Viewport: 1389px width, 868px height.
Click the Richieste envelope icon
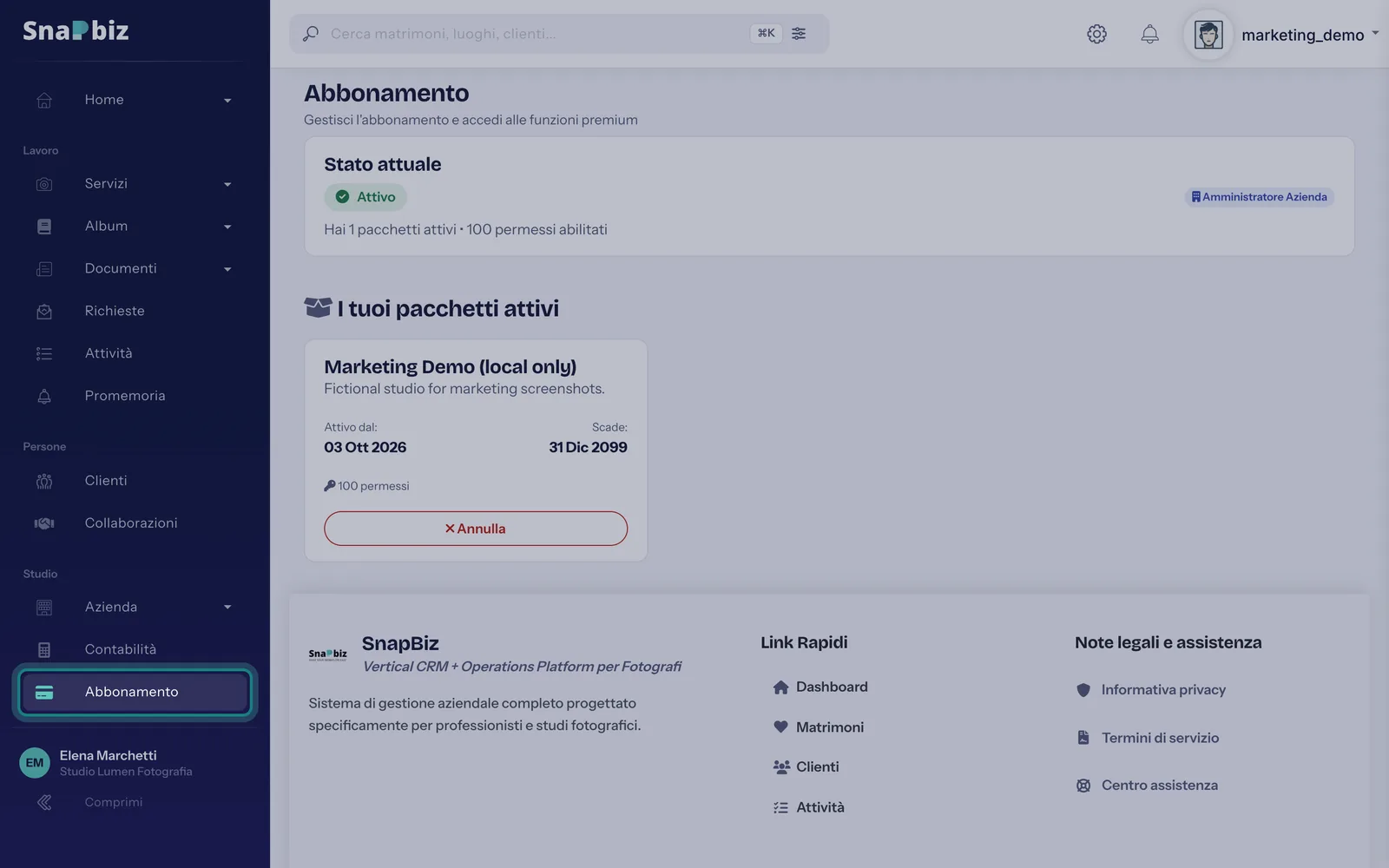point(44,311)
